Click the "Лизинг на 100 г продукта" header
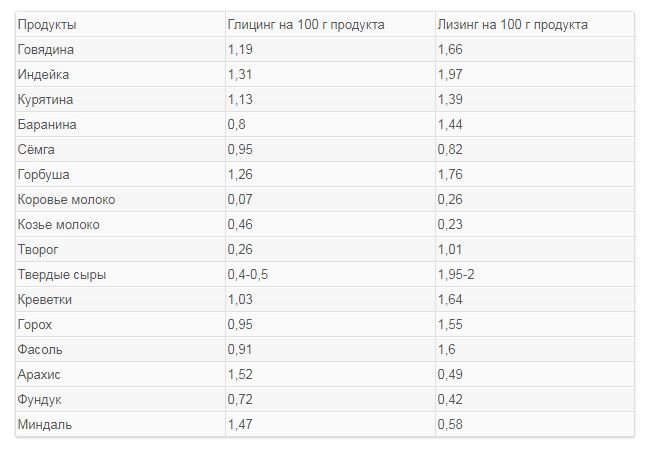Viewport: 645px width, 456px height. (512, 24)
